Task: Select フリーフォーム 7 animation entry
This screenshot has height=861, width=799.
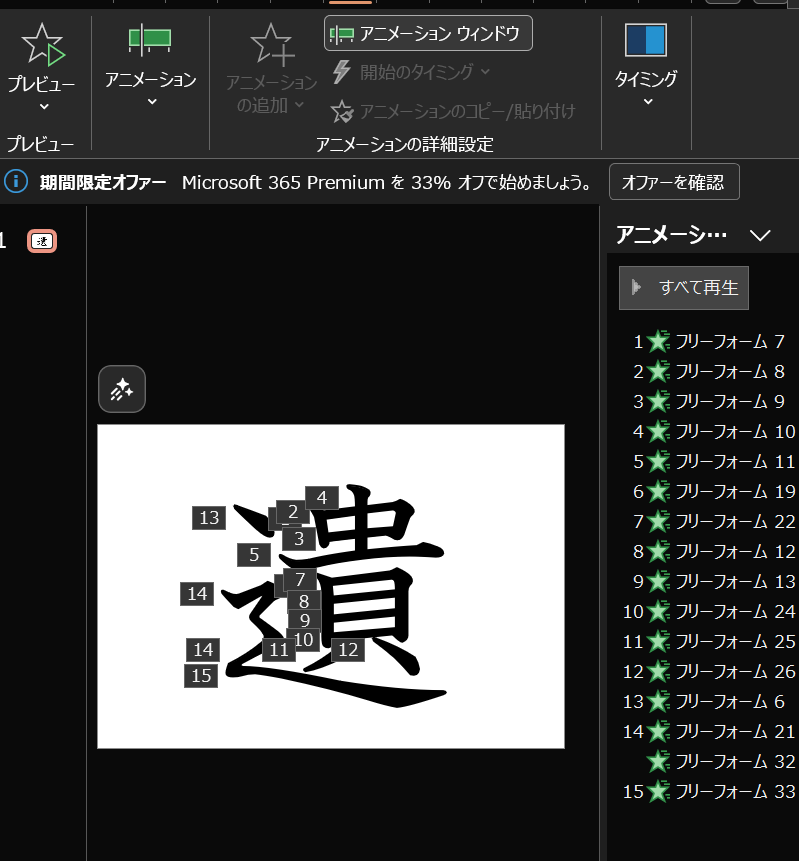Action: tap(709, 342)
